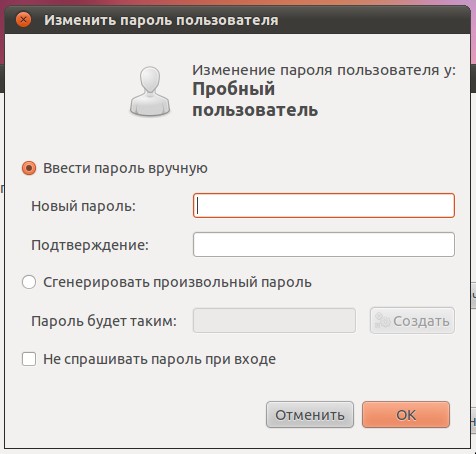Confirm the change with the OK button

pyautogui.click(x=406, y=415)
